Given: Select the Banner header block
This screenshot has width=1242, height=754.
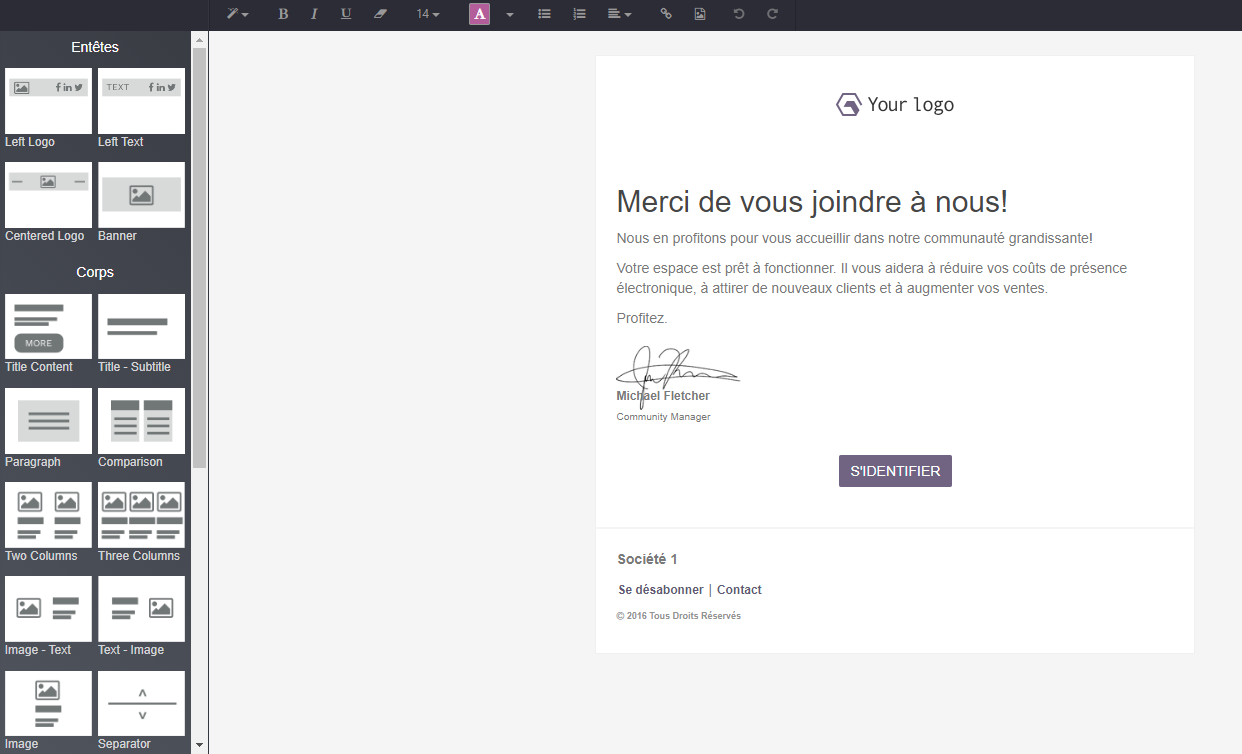Looking at the screenshot, I should (x=141, y=202).
